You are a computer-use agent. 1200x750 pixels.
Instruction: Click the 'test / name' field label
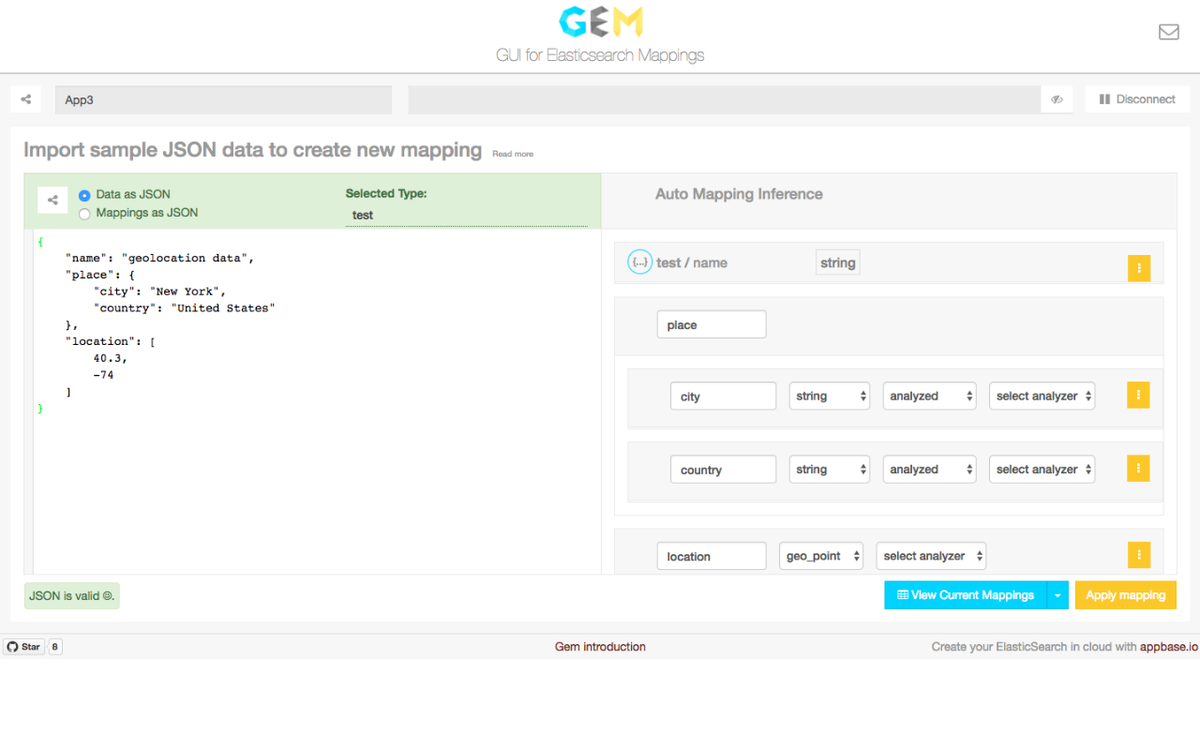(692, 263)
